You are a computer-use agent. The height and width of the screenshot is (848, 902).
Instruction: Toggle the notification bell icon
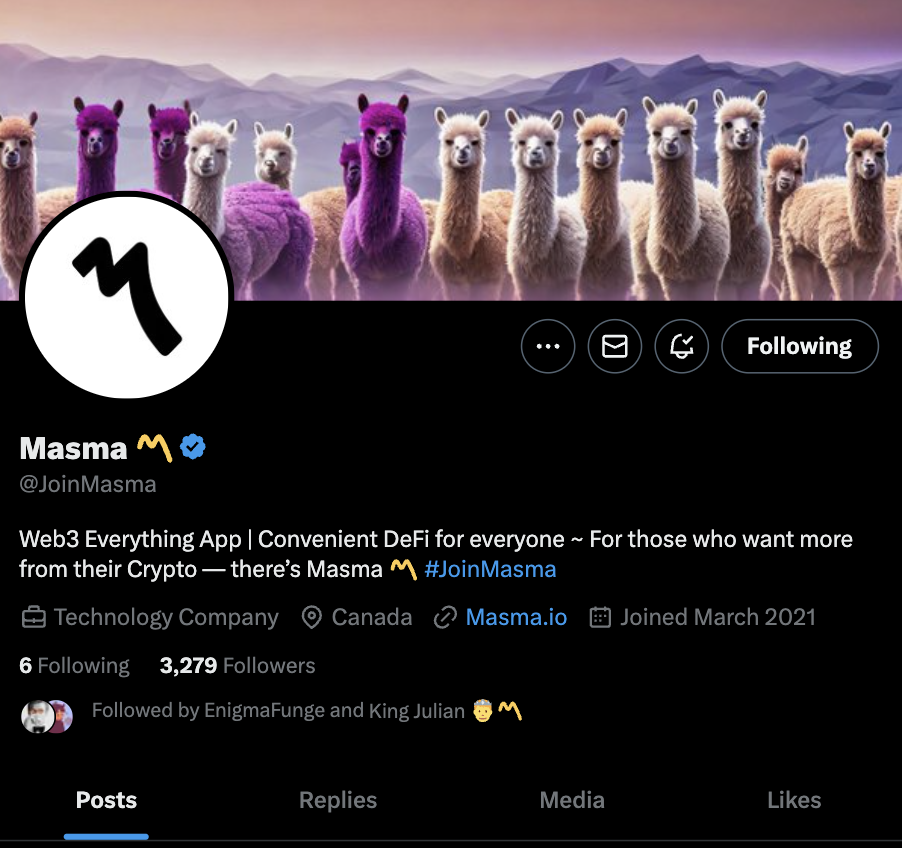tap(682, 346)
